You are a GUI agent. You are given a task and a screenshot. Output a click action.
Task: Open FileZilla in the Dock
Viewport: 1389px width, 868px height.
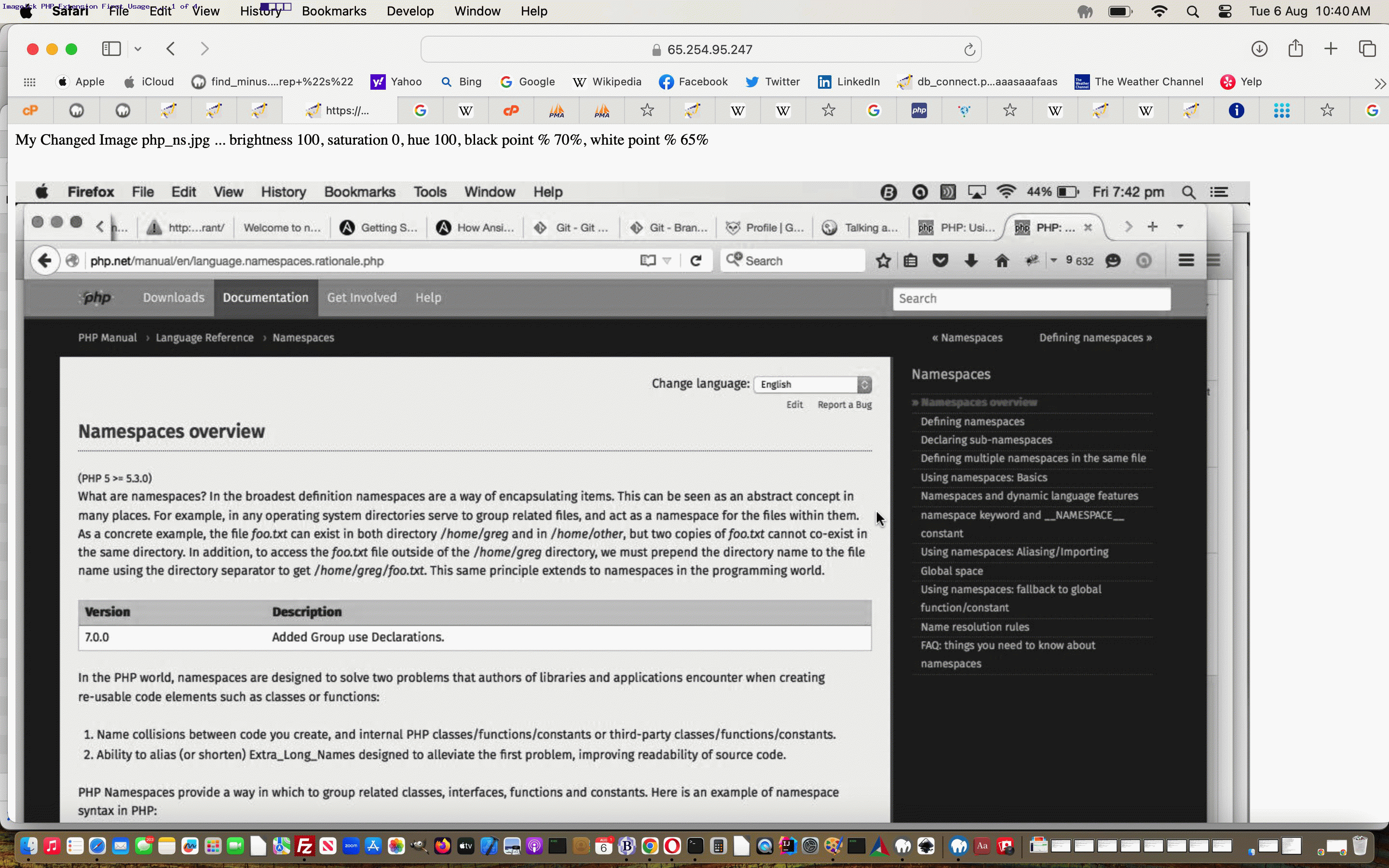[305, 846]
